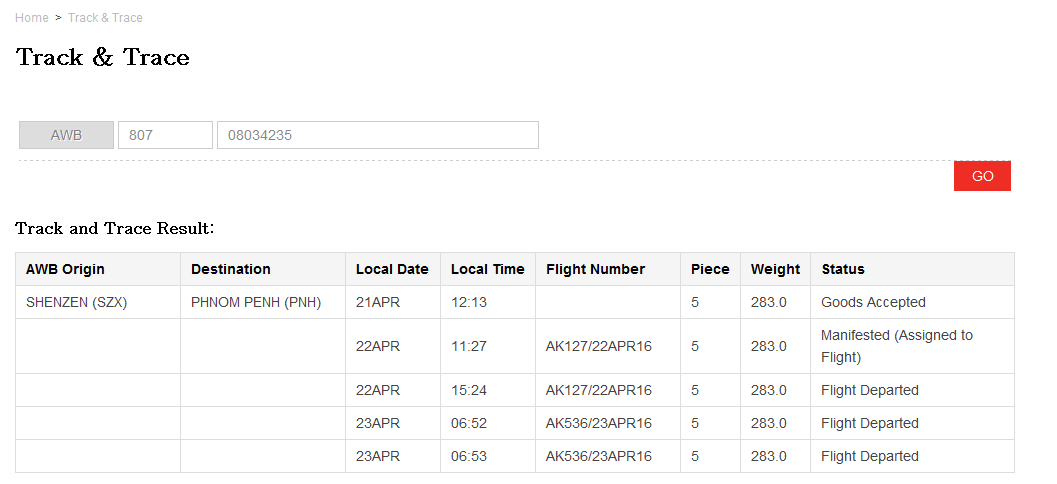Select the Track & Trace breadcrumb
This screenshot has height=484, width=1057.
tap(105, 18)
